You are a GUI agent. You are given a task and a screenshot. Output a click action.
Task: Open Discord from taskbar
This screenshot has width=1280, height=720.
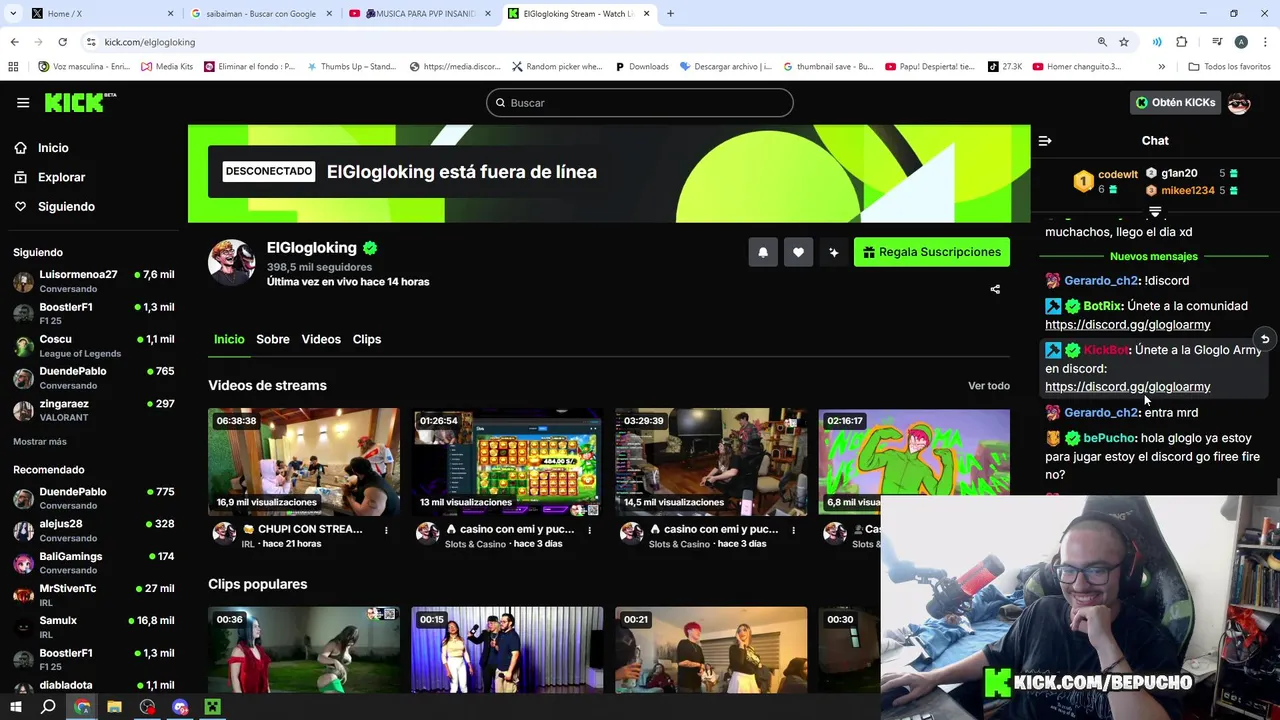click(x=180, y=707)
